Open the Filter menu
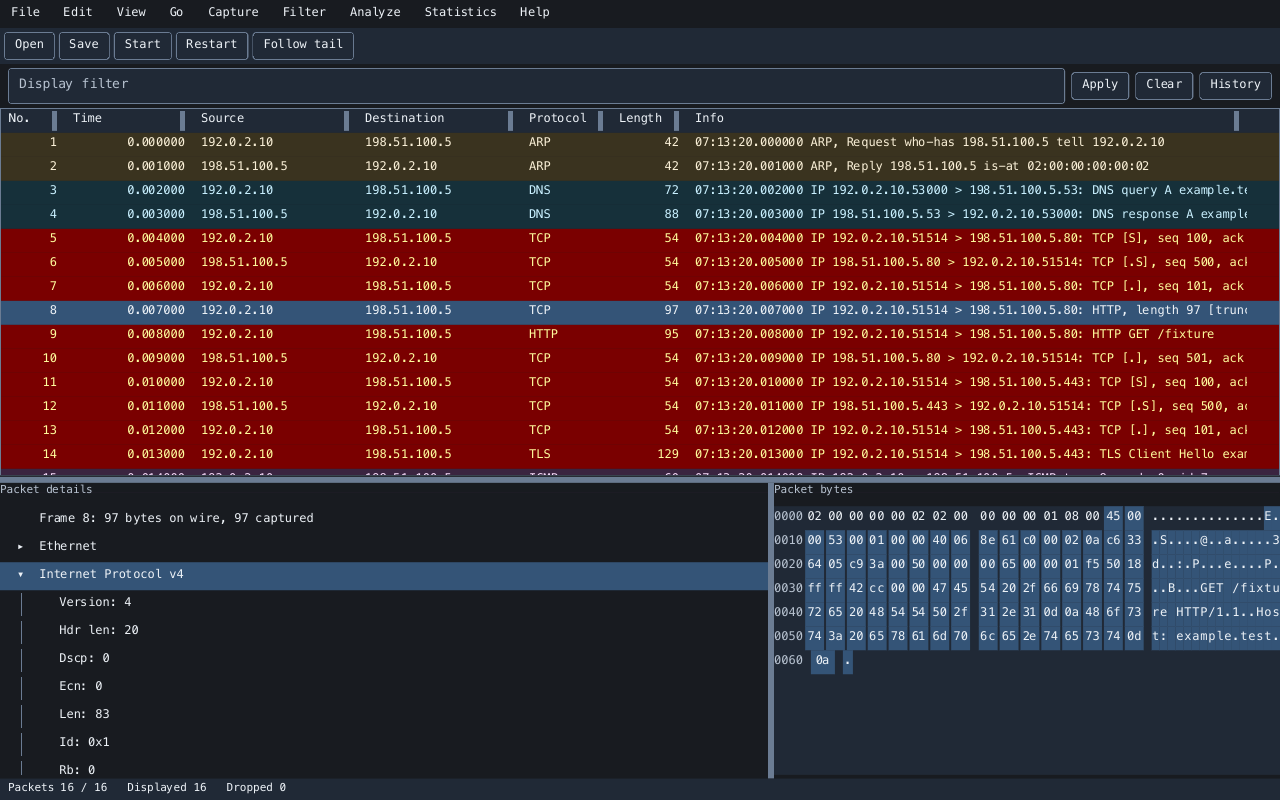 coord(304,12)
